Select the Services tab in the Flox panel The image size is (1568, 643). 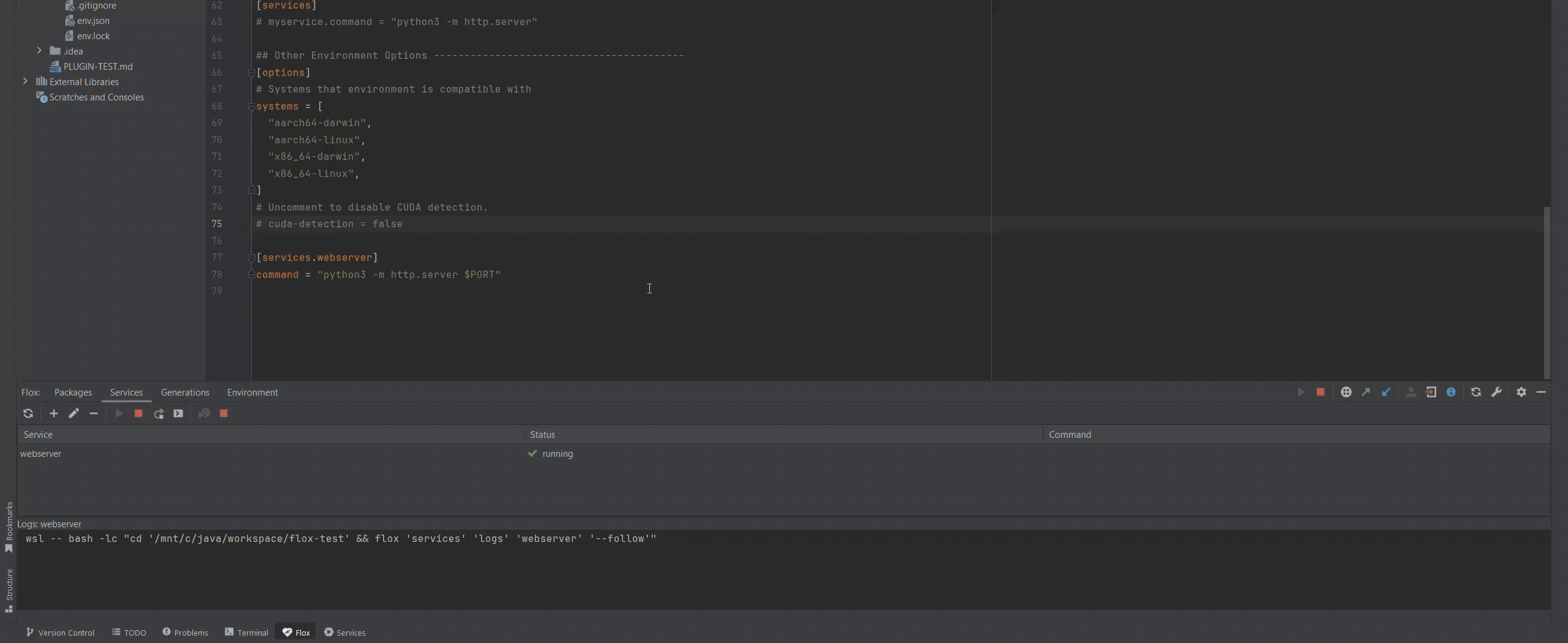coord(126,393)
